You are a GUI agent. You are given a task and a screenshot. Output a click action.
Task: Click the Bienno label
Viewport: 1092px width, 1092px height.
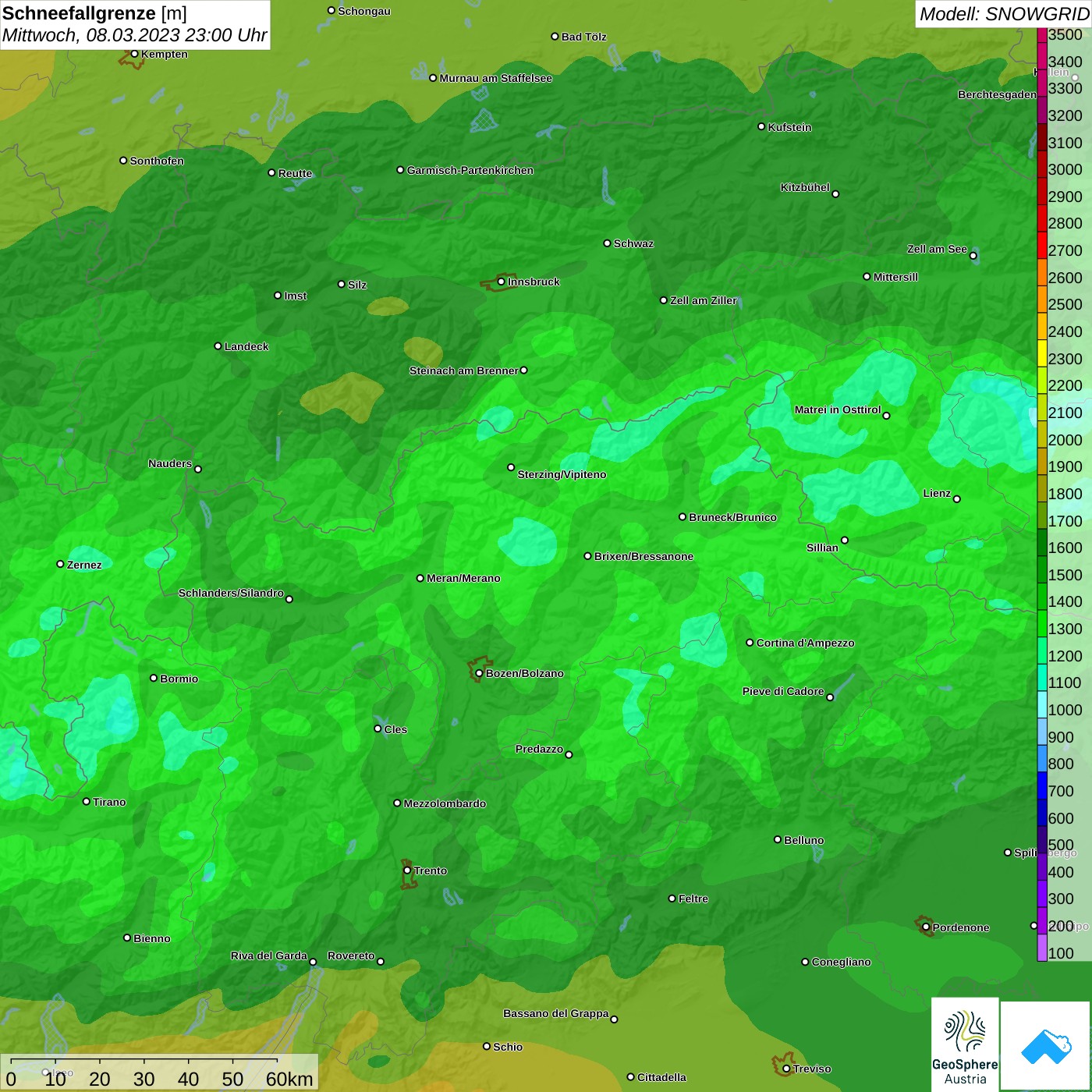[152, 938]
